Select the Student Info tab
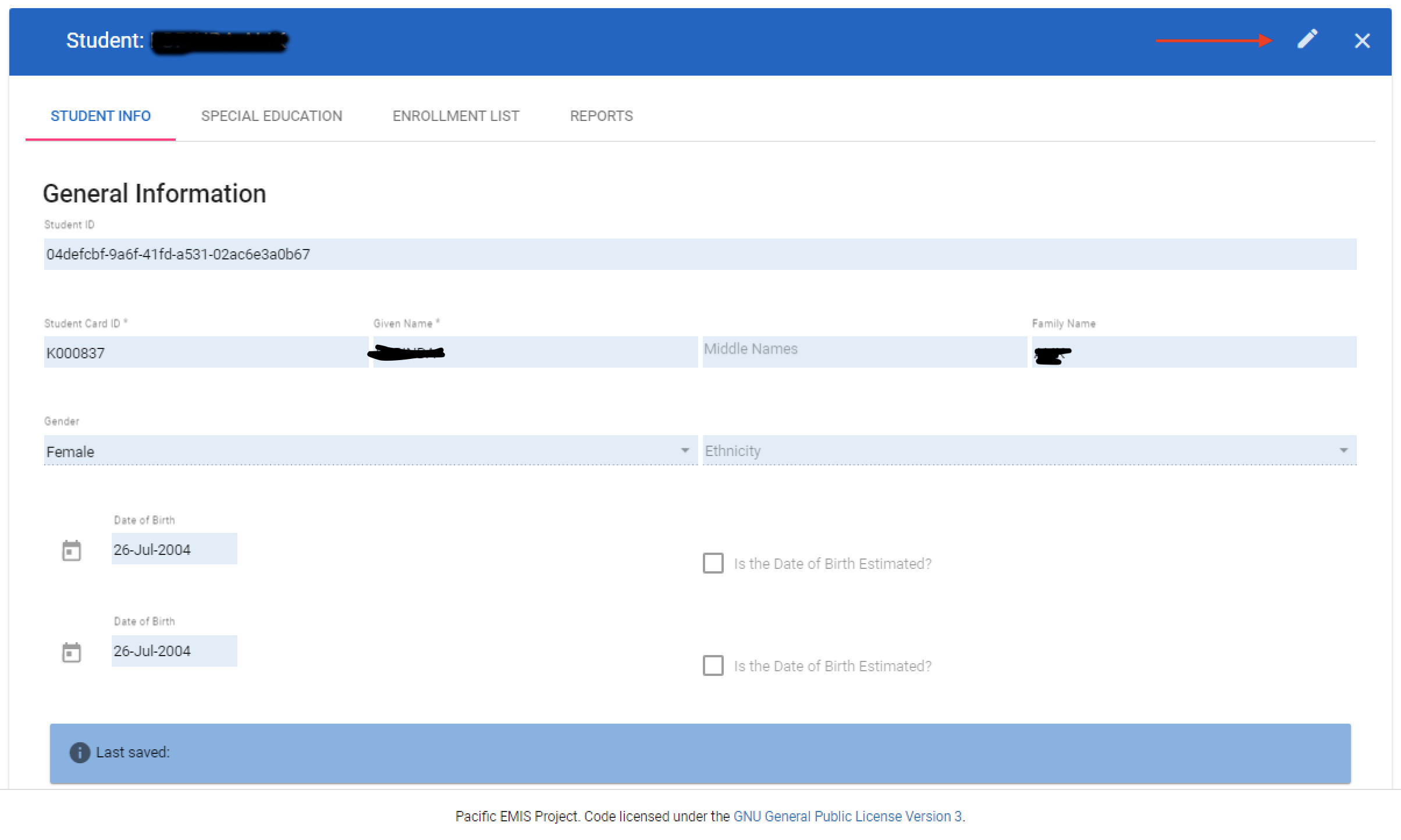This screenshot has height=840, width=1401. pyautogui.click(x=101, y=116)
